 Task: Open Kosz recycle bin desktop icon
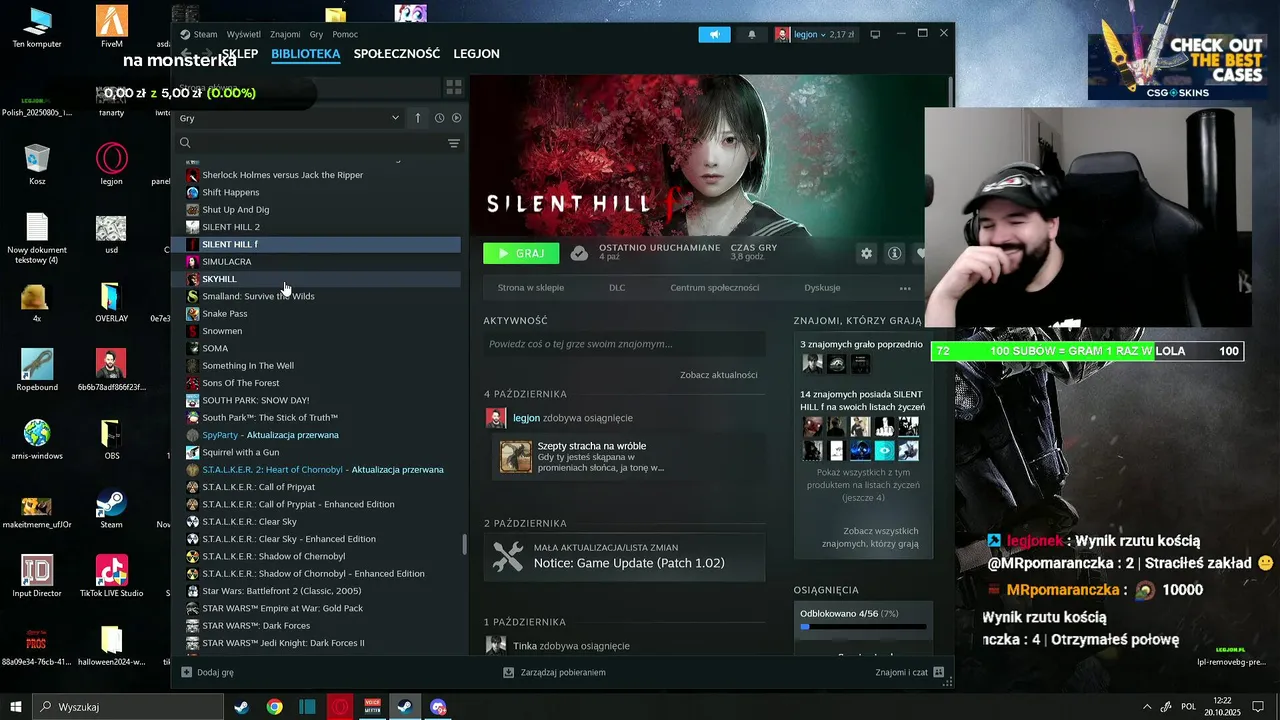tap(37, 164)
